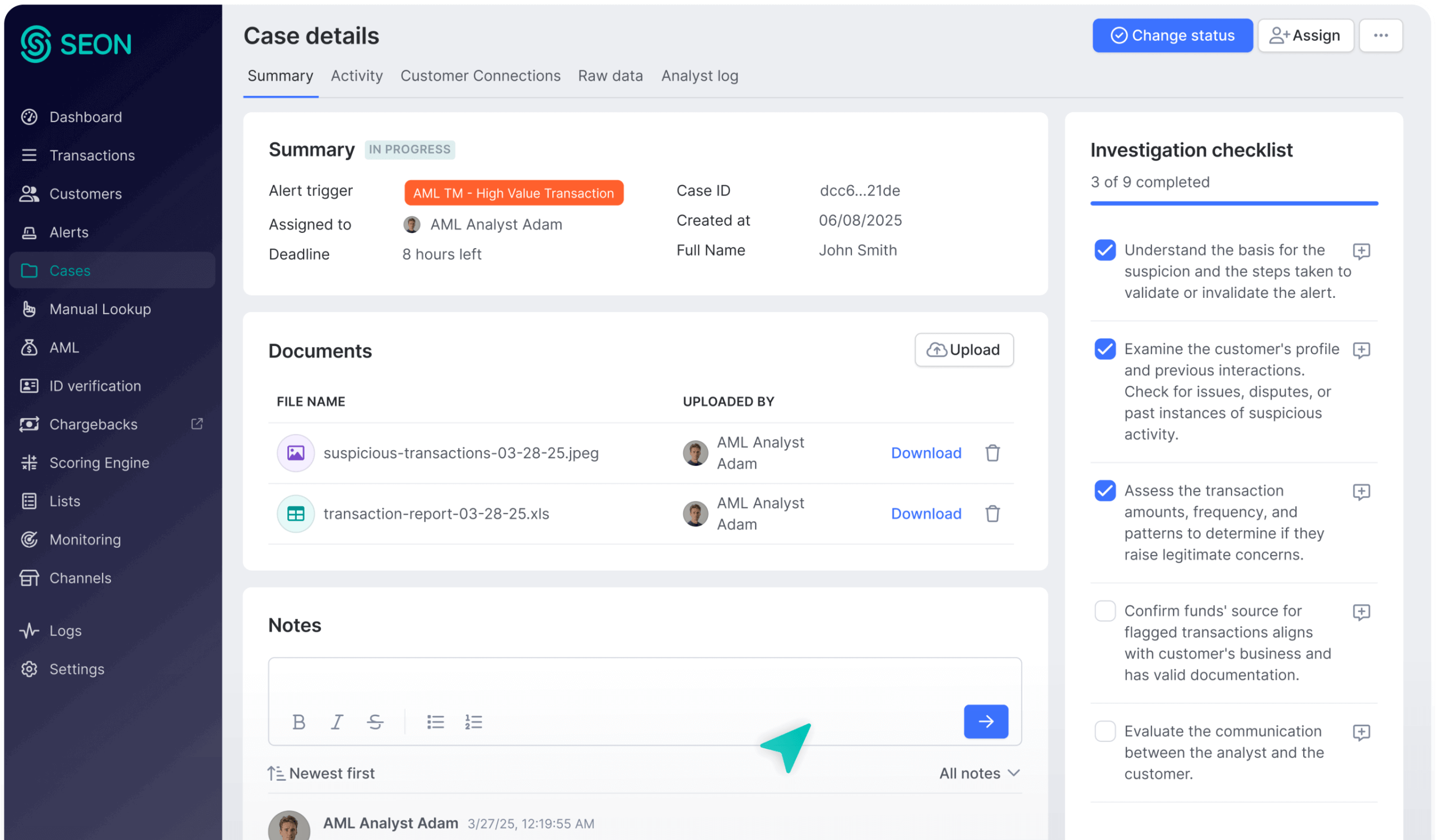Download the transaction-report-03-28-25.xls file
The width and height of the screenshot is (1436, 840).
pos(926,514)
